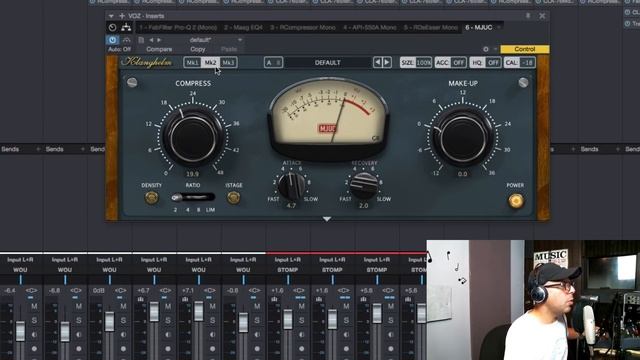Change the SIZE 100% setting

point(416,62)
